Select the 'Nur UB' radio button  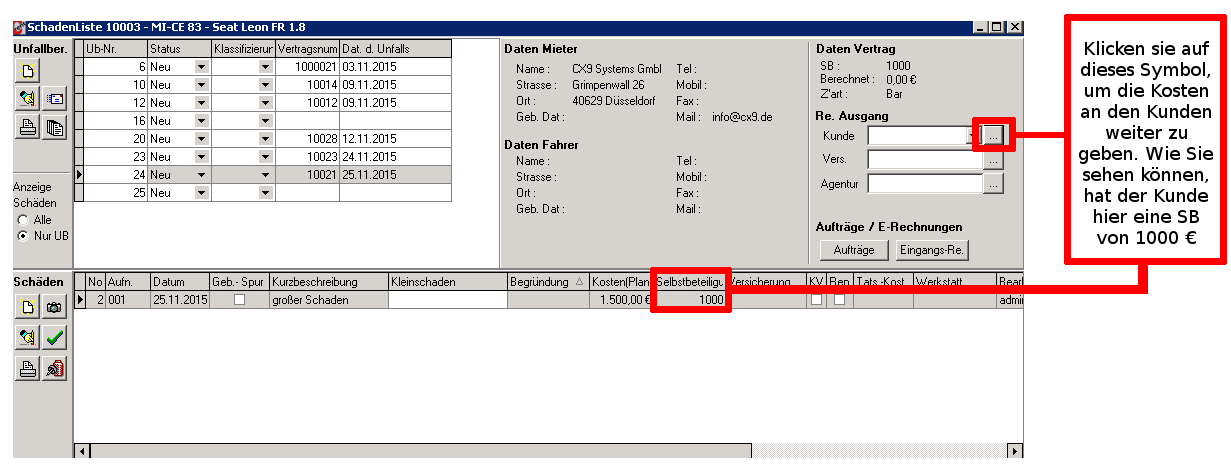23,235
